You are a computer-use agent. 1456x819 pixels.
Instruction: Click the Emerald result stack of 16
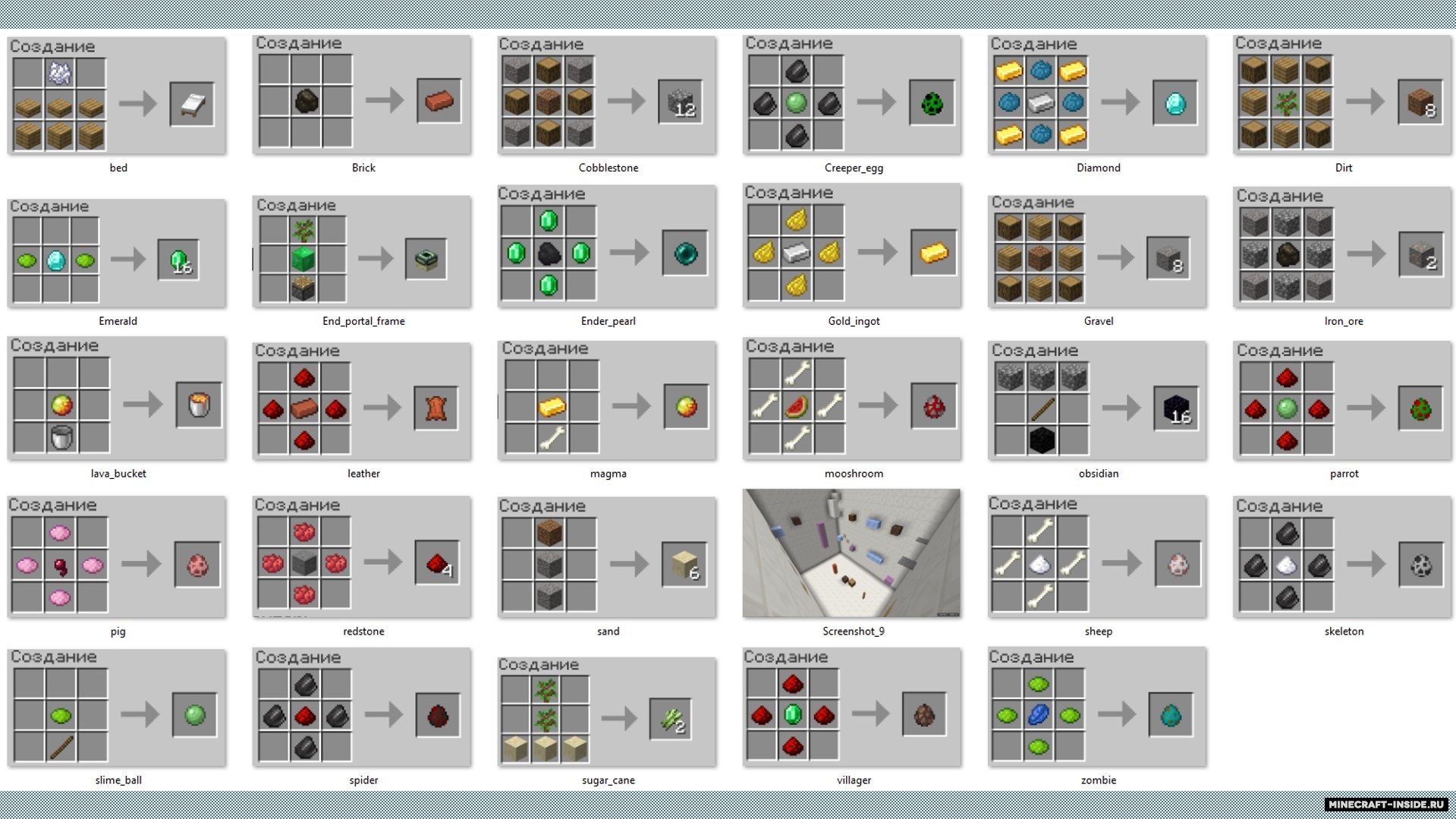[x=179, y=260]
